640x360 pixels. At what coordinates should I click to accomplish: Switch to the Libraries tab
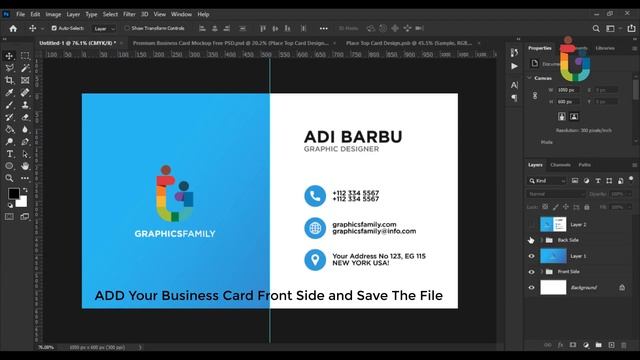[605, 48]
